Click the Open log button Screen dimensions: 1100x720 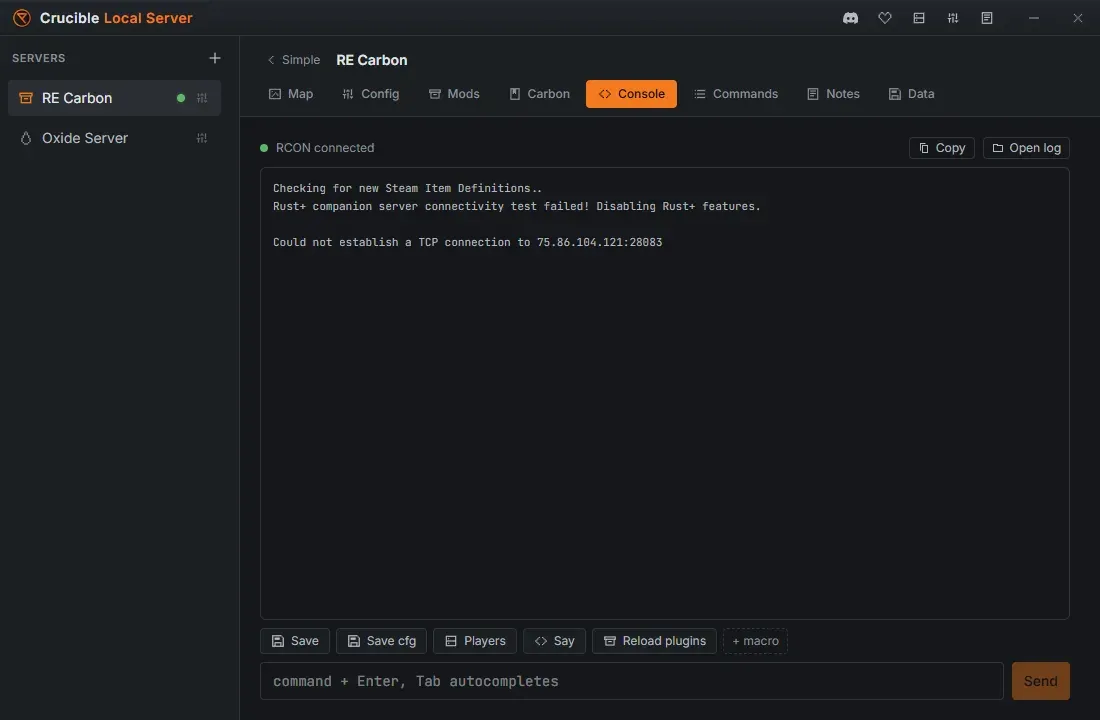pyautogui.click(x=1026, y=148)
